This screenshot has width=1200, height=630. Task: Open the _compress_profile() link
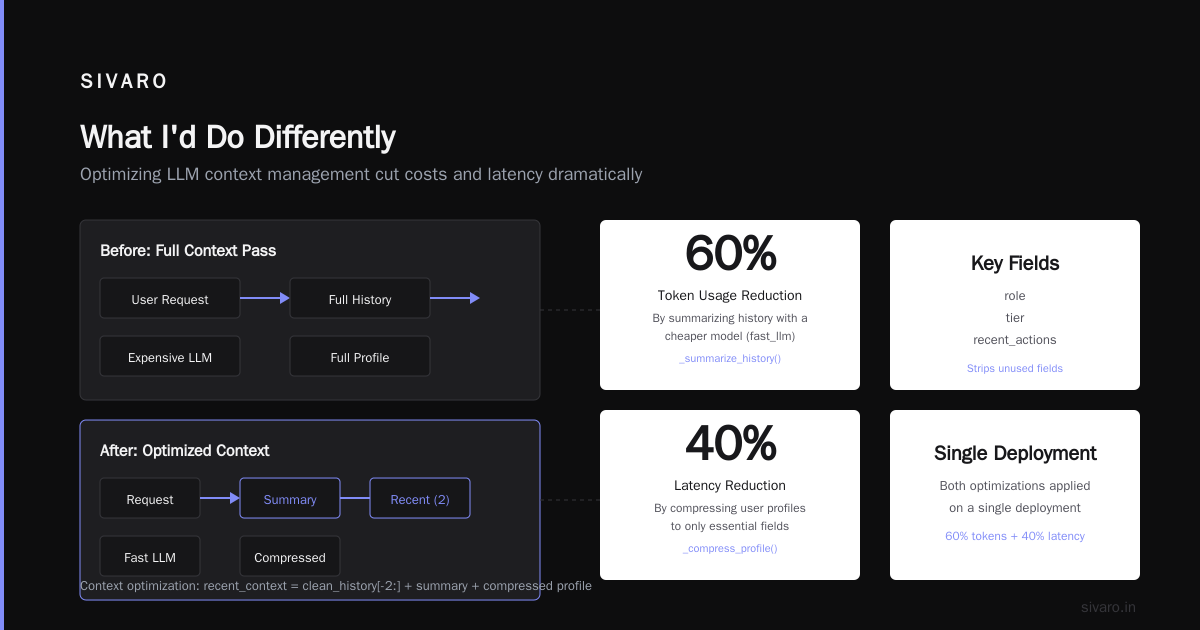(730, 548)
